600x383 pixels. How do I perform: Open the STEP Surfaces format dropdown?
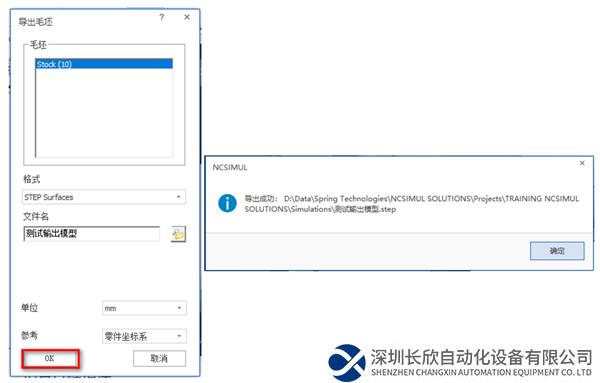coord(104,197)
